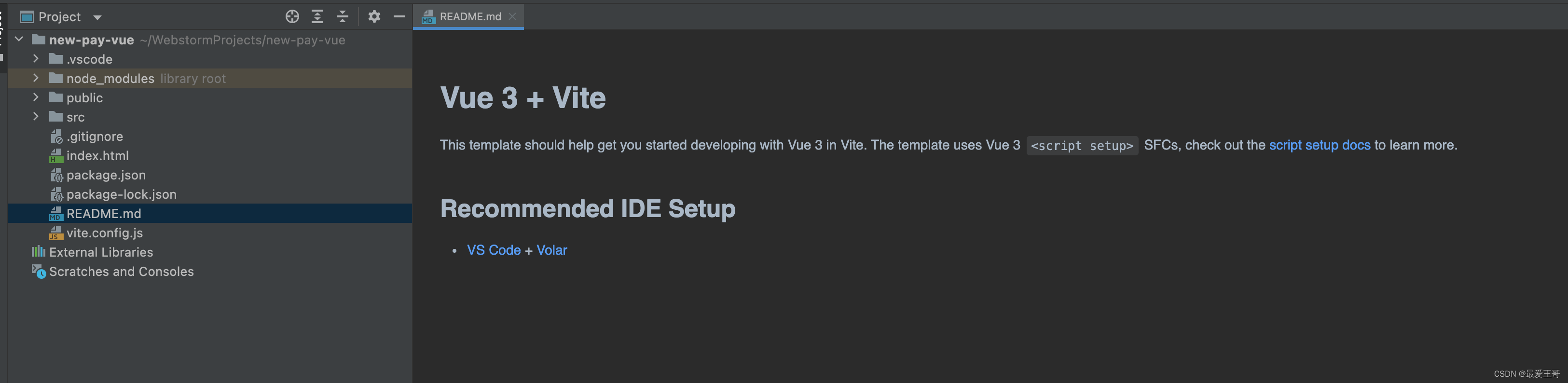This screenshot has height=383, width=1568.
Task: Expand the .vscode folder
Action: click(x=35, y=58)
